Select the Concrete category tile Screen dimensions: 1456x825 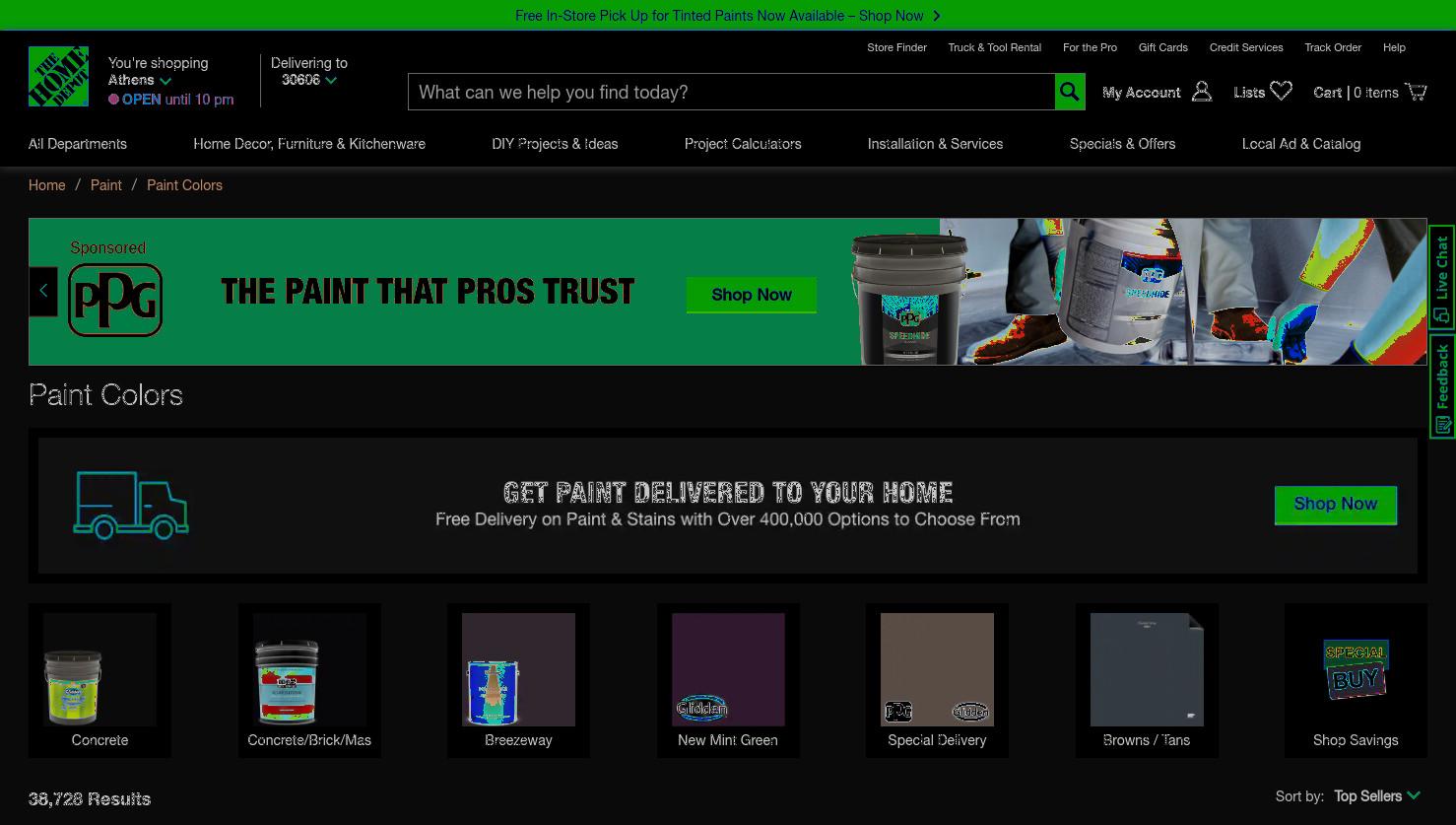pos(99,680)
